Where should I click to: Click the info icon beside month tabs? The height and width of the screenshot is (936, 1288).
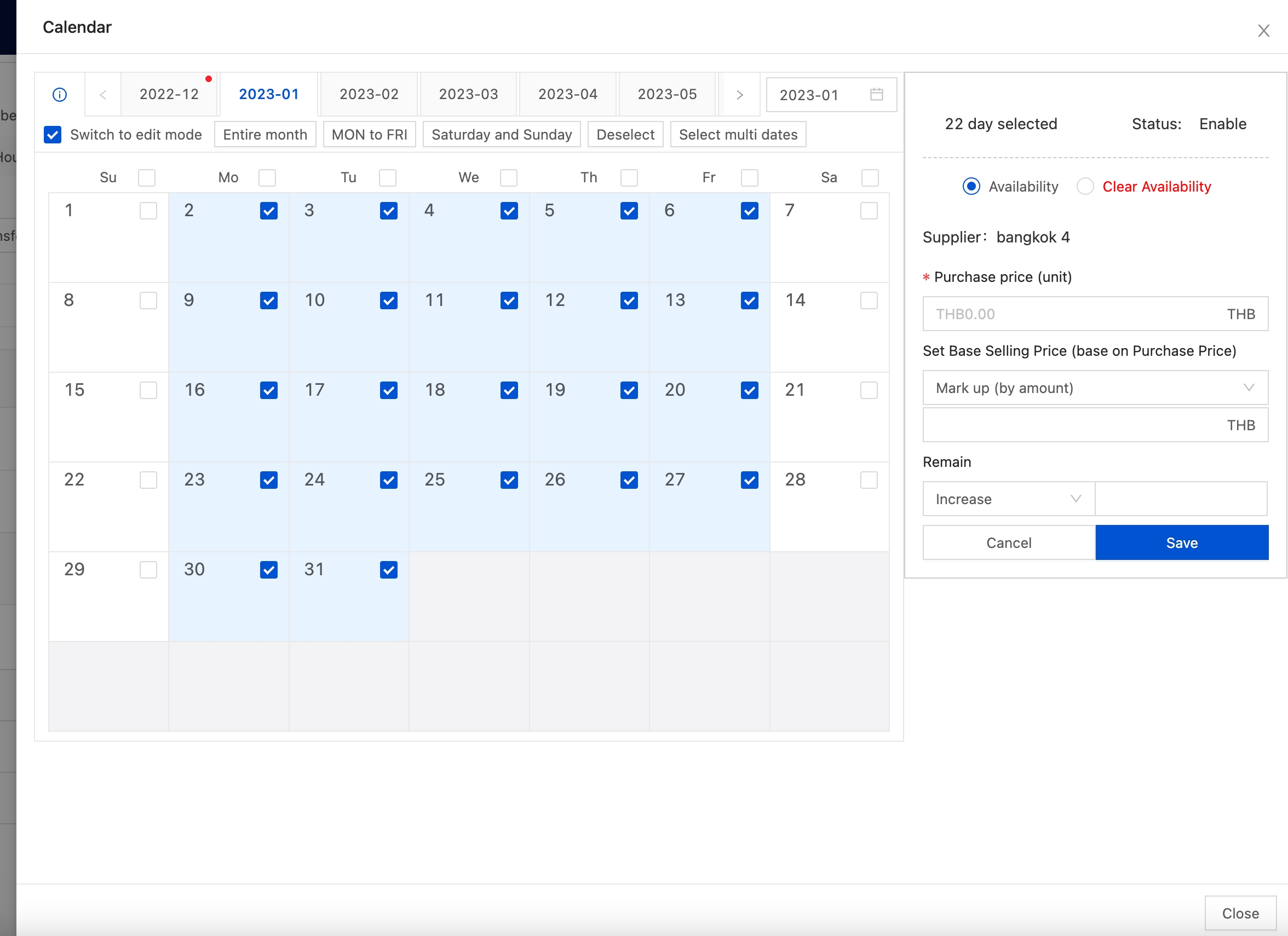(60, 94)
